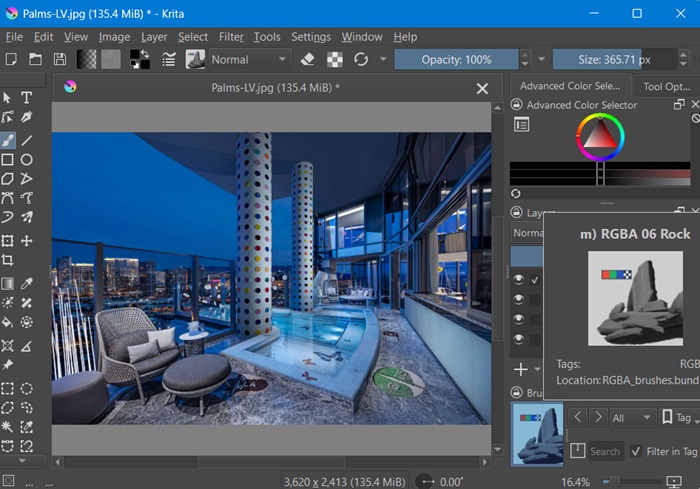Select the Crop tool

(7, 260)
